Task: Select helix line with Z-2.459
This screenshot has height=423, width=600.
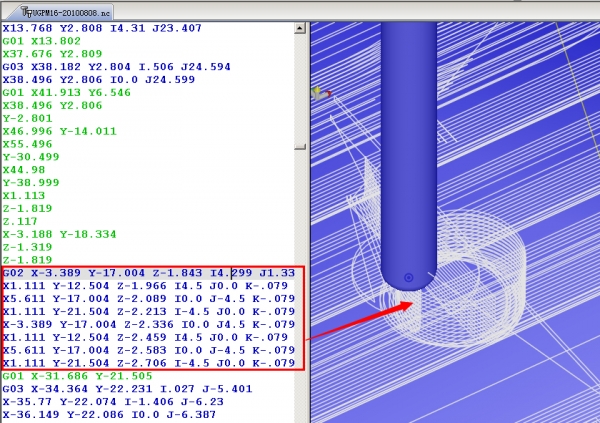Action: 145,338
